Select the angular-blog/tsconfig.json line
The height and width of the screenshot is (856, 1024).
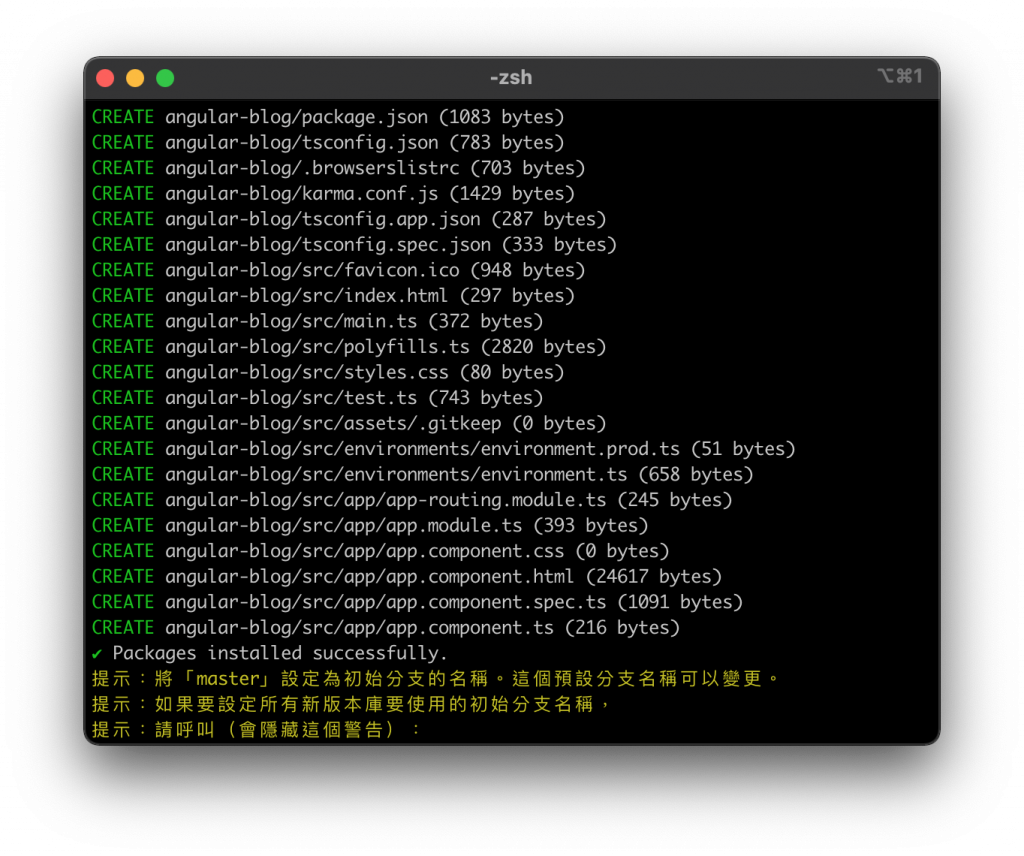tap(328, 142)
